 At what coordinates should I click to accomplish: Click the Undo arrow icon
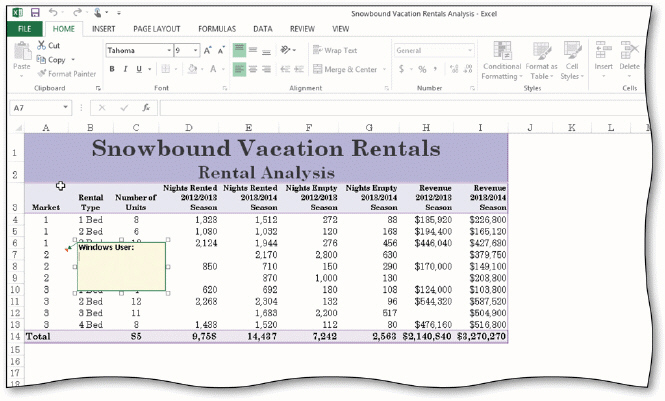tap(53, 13)
